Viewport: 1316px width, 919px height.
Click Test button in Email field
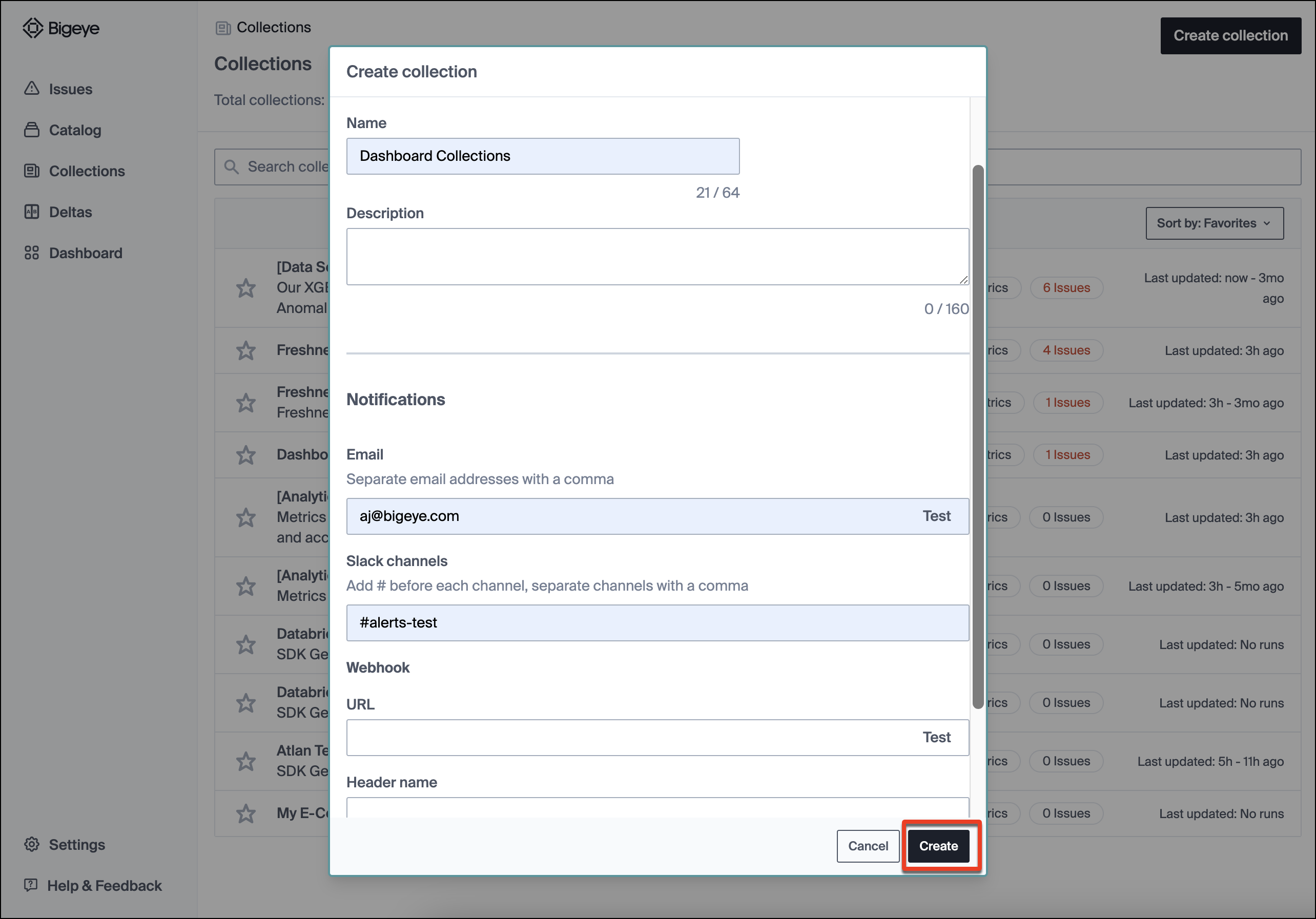click(936, 516)
